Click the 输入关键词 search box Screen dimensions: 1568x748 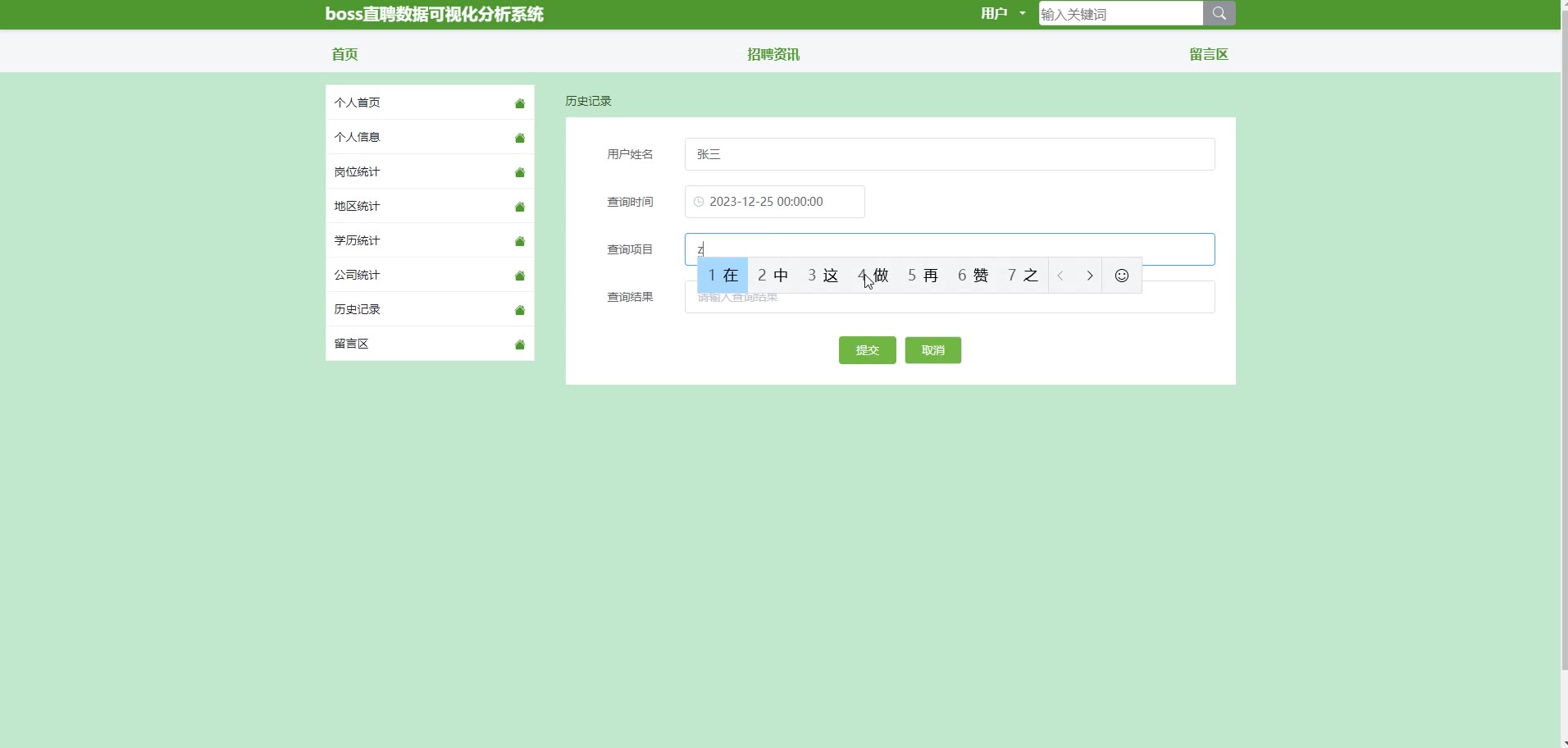1120,13
